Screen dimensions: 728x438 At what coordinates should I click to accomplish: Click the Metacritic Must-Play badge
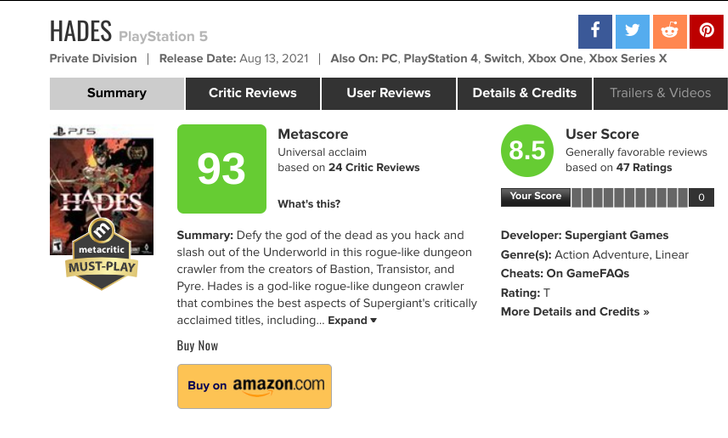[101, 254]
